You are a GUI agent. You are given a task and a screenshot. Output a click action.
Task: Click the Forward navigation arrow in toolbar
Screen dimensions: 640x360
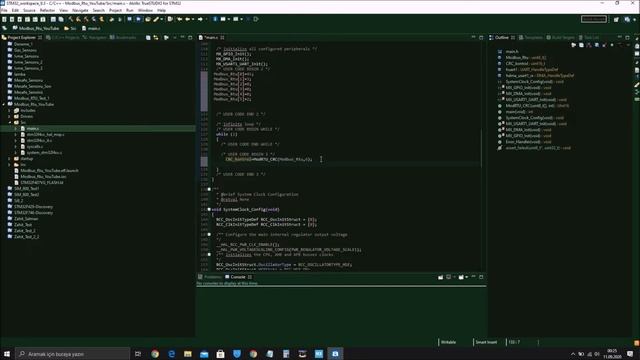[x=200, y=19]
